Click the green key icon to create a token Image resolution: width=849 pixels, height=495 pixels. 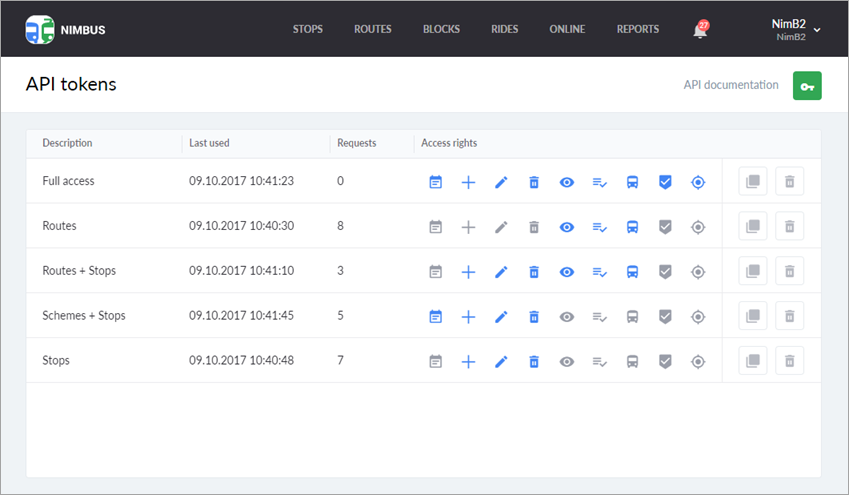pyautogui.click(x=807, y=86)
